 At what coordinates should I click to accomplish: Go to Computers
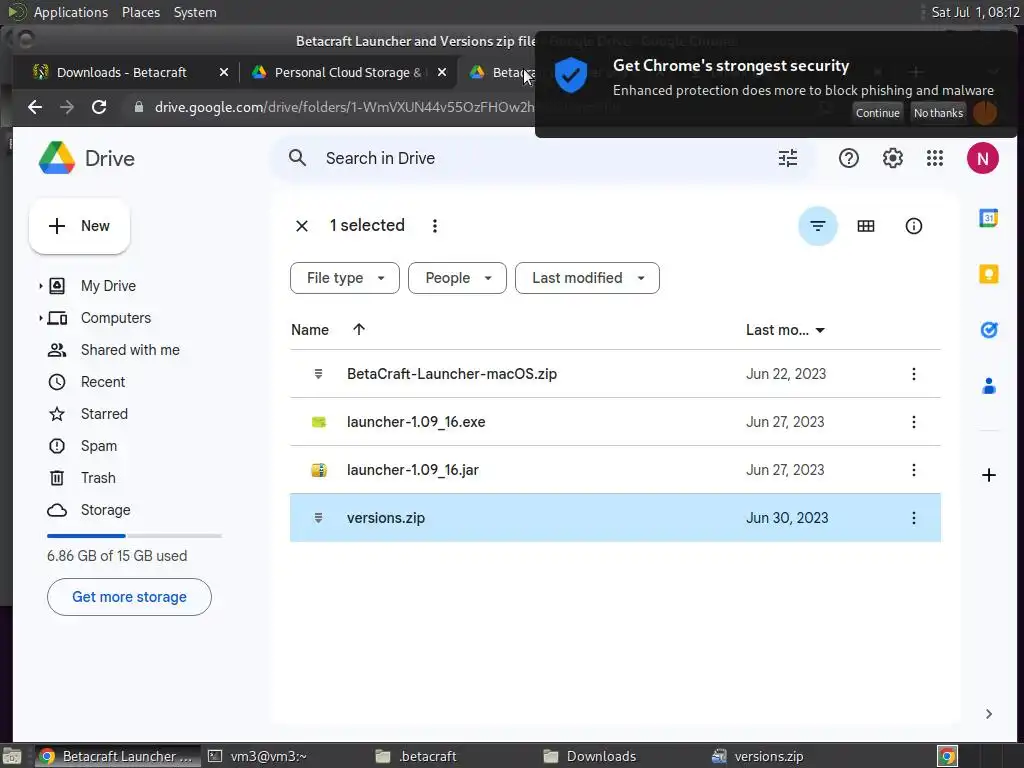click(x=116, y=318)
